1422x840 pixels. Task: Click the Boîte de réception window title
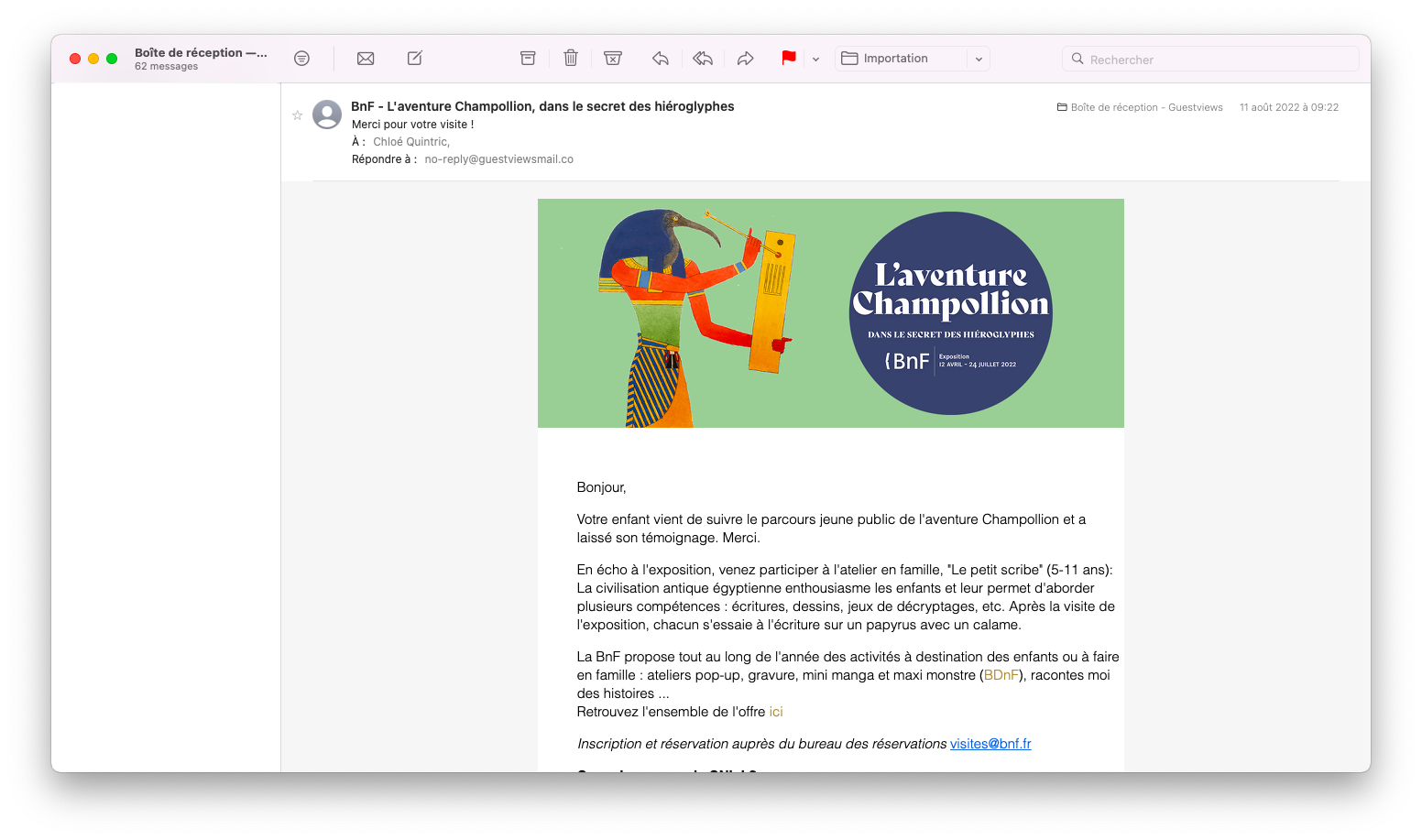pyautogui.click(x=201, y=53)
